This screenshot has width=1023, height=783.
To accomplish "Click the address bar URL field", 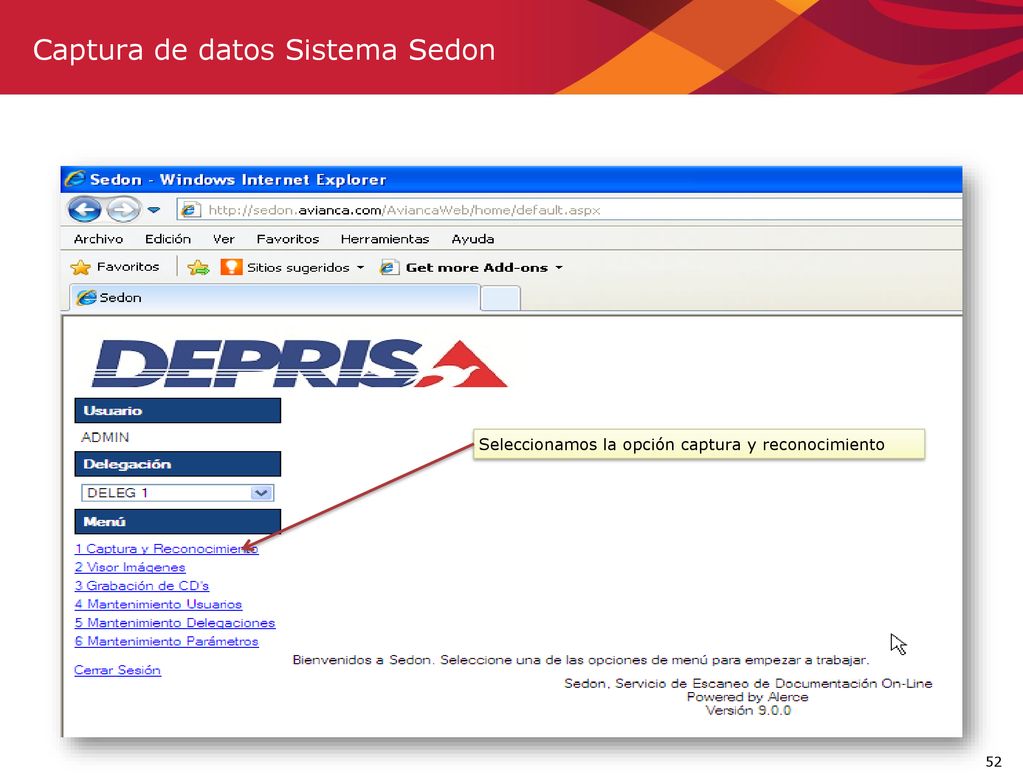I will click(x=569, y=210).
